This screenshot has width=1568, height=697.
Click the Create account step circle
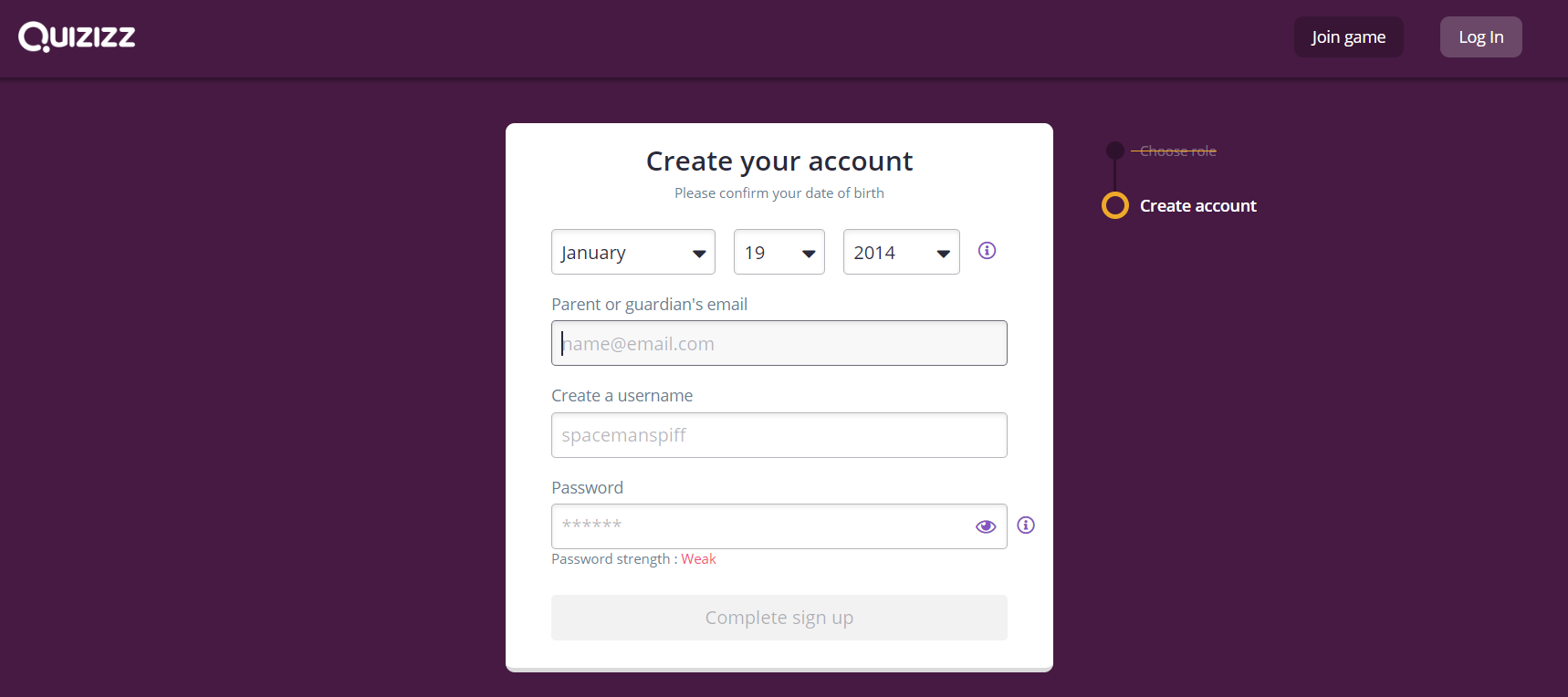coord(1114,205)
